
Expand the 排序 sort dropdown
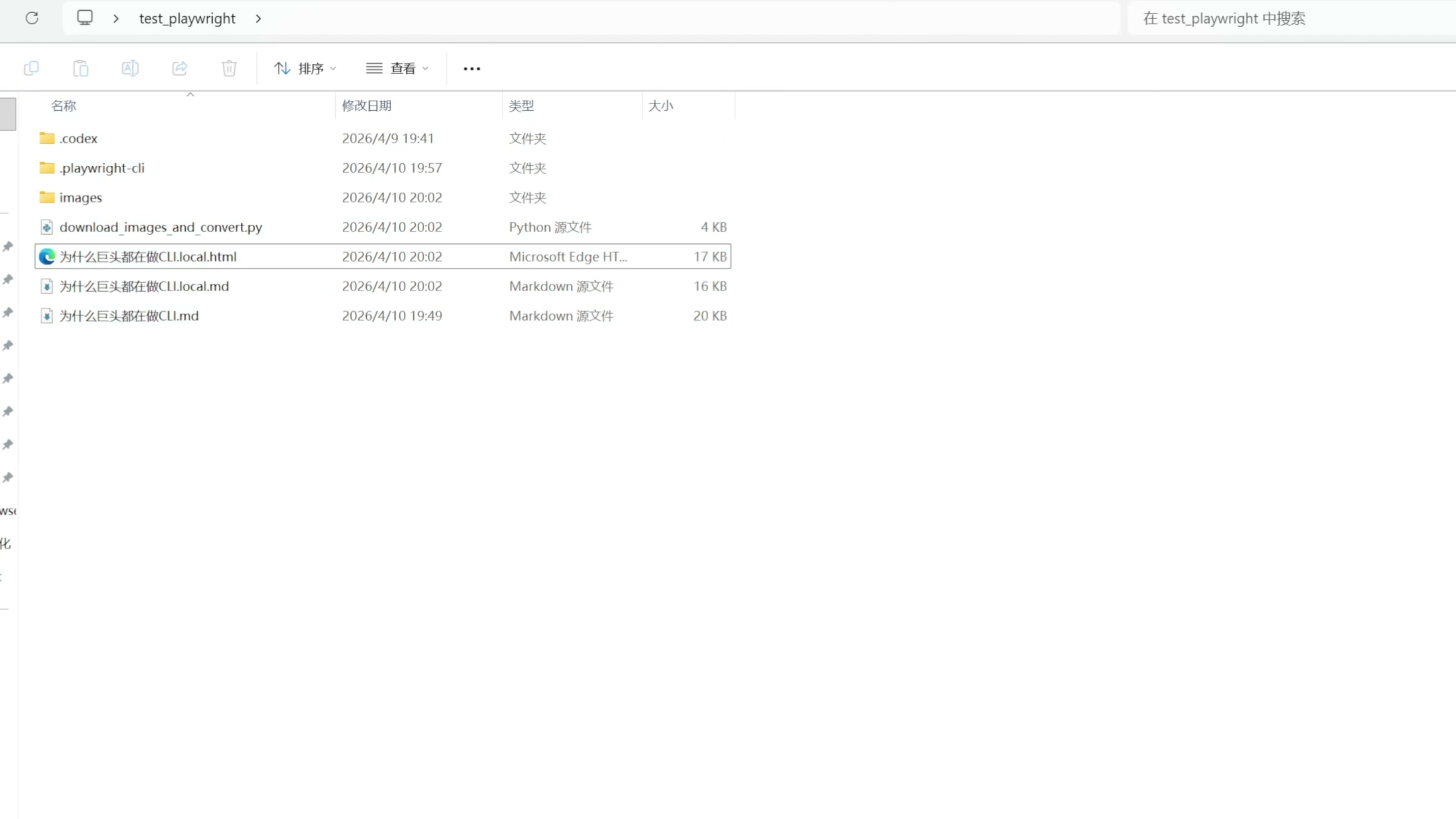coord(305,68)
